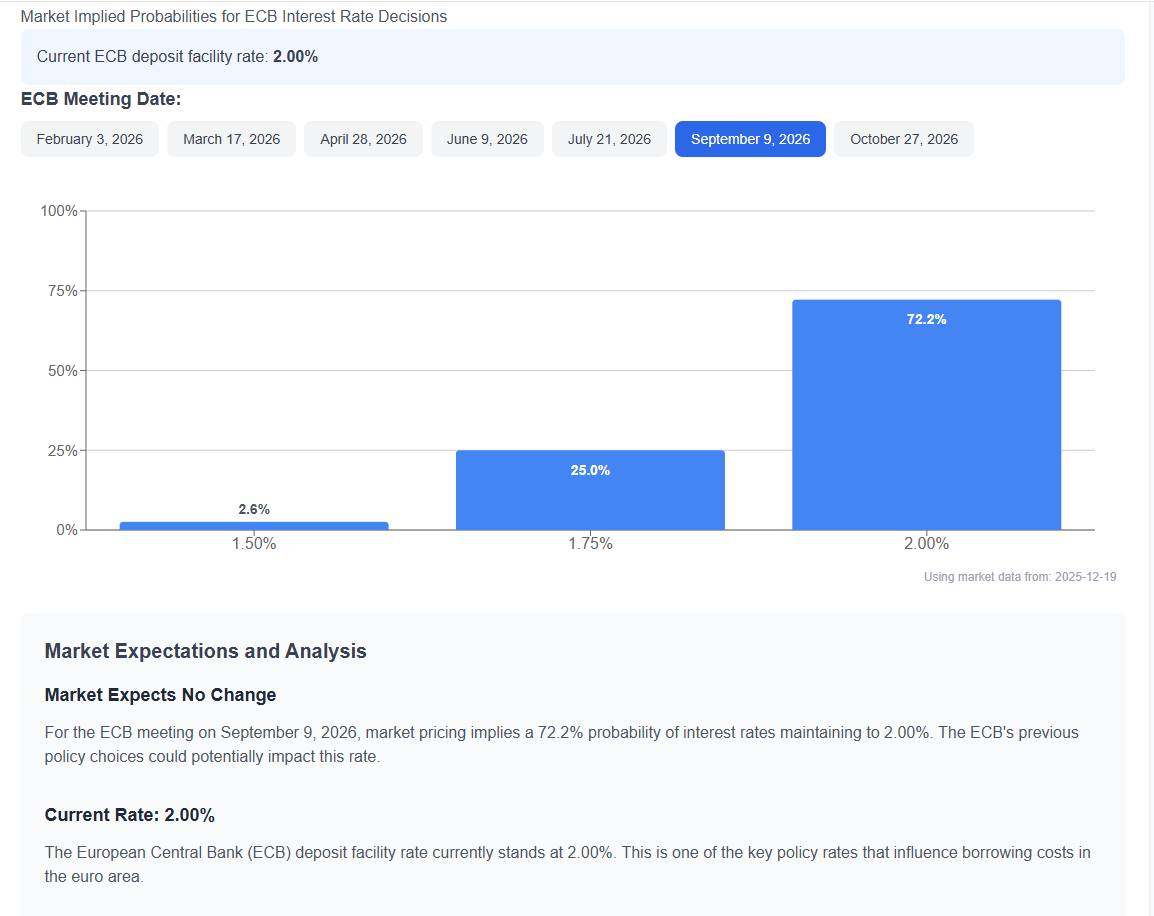Click the Market Expectations and Analysis heading
This screenshot has width=1154, height=916.
coord(205,651)
